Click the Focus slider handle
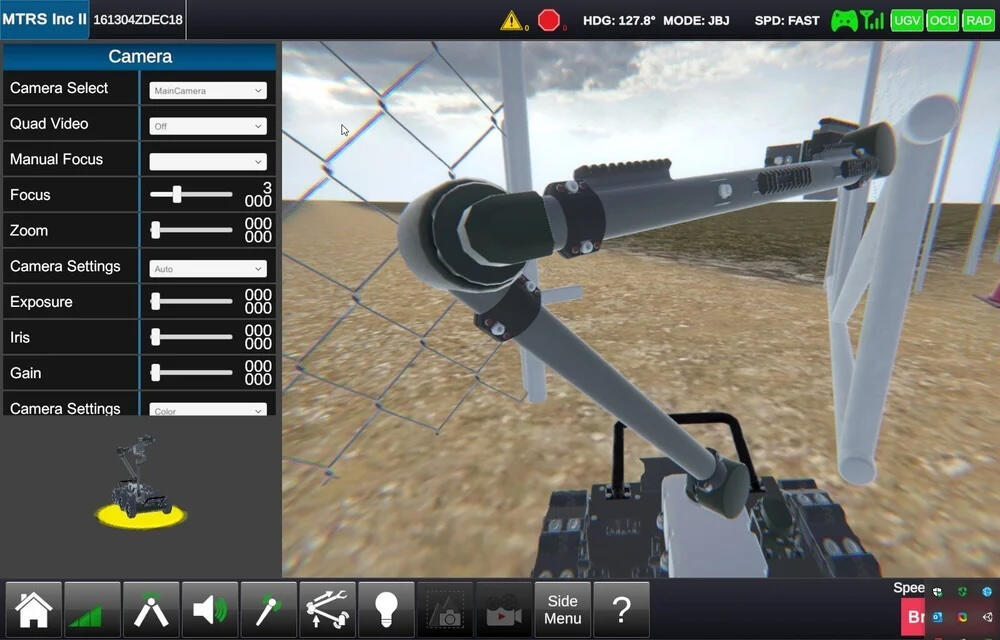The width and height of the screenshot is (1000, 640). [177, 195]
